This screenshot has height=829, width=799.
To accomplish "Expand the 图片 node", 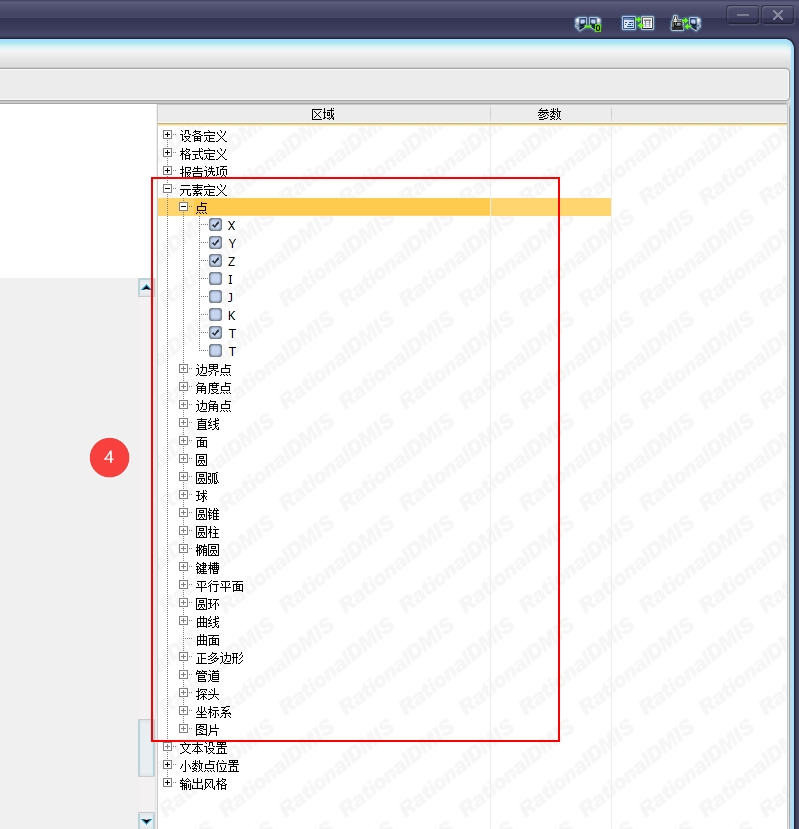I will [183, 728].
